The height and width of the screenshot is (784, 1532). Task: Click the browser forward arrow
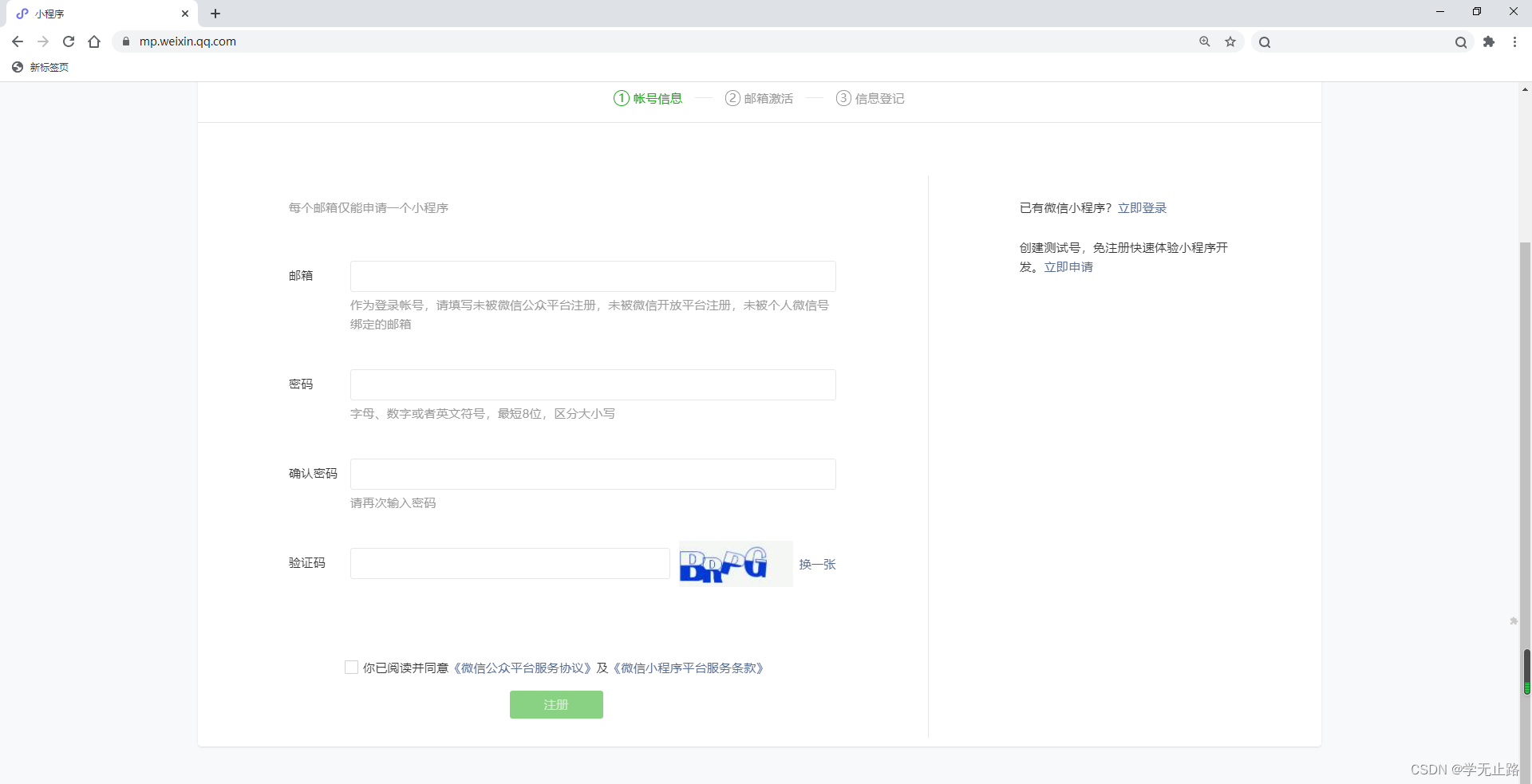(43, 41)
